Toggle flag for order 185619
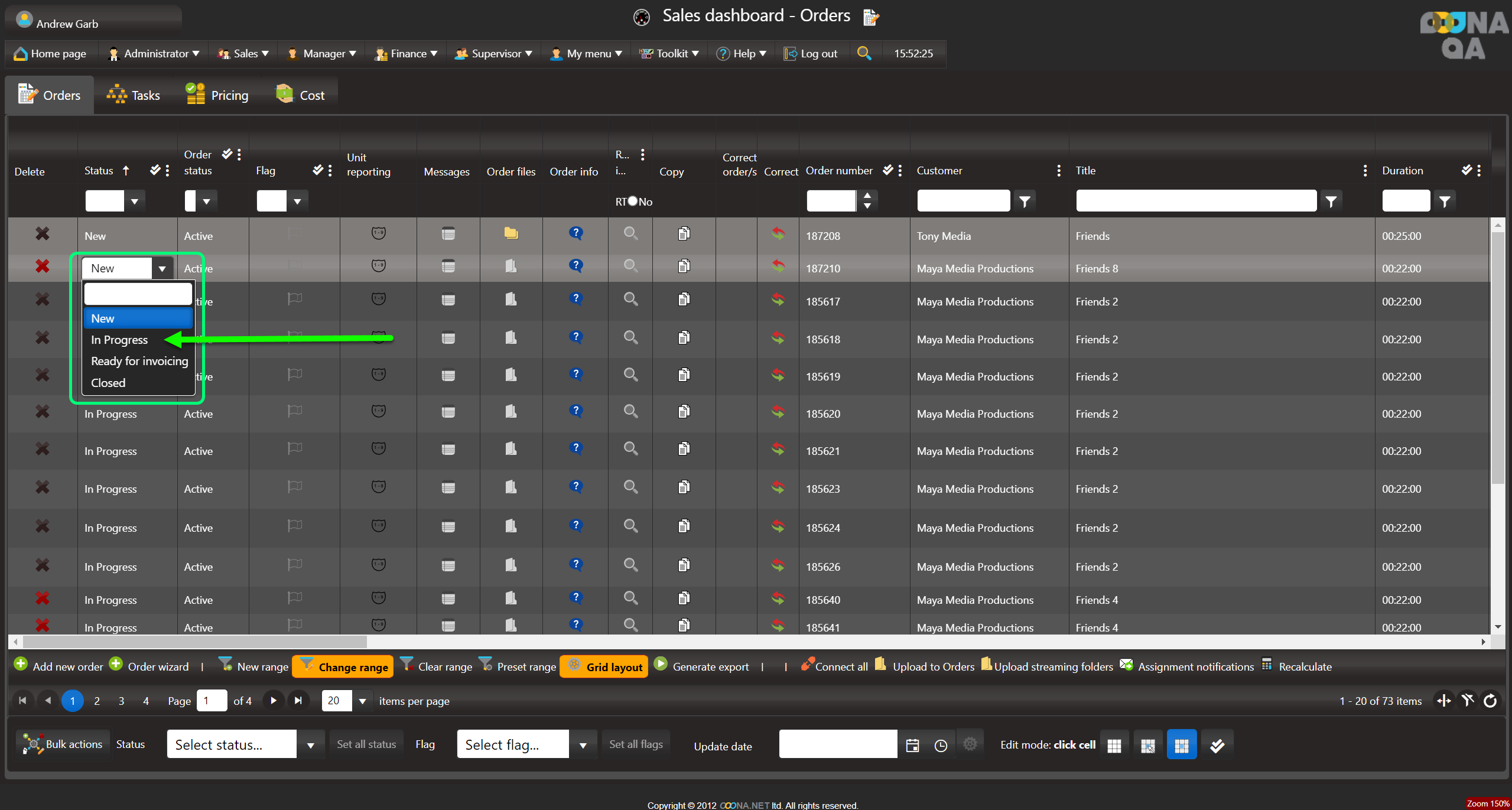 [x=295, y=375]
